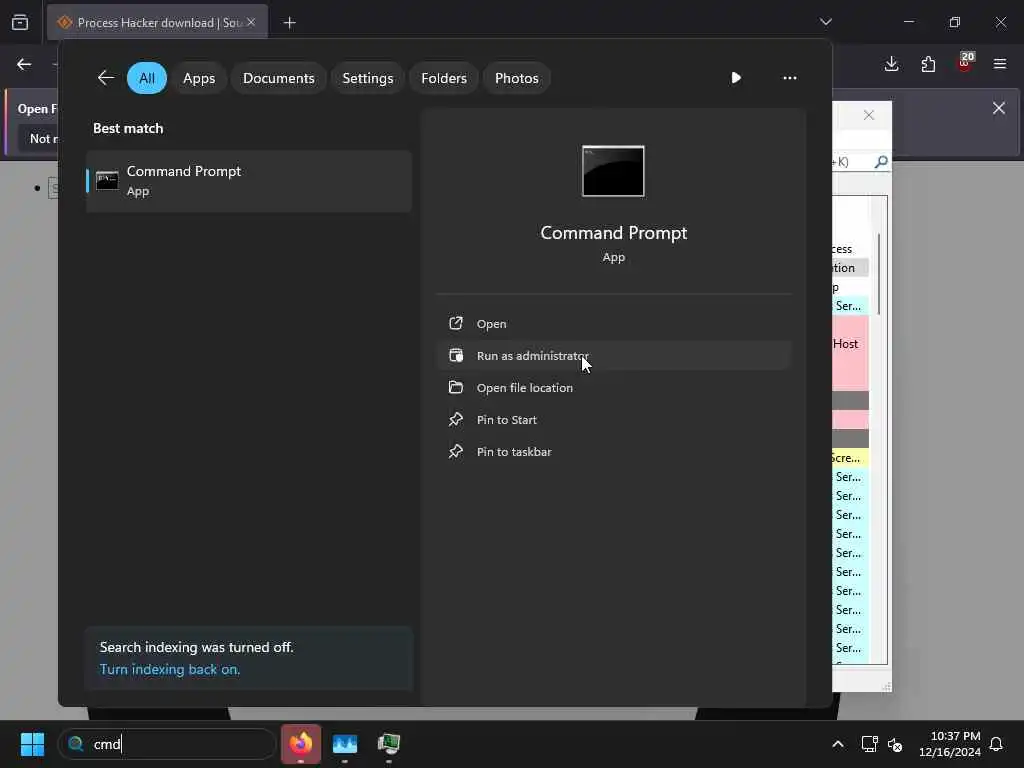Click the muted volume tray icon
The height and width of the screenshot is (768, 1024).
[895, 744]
